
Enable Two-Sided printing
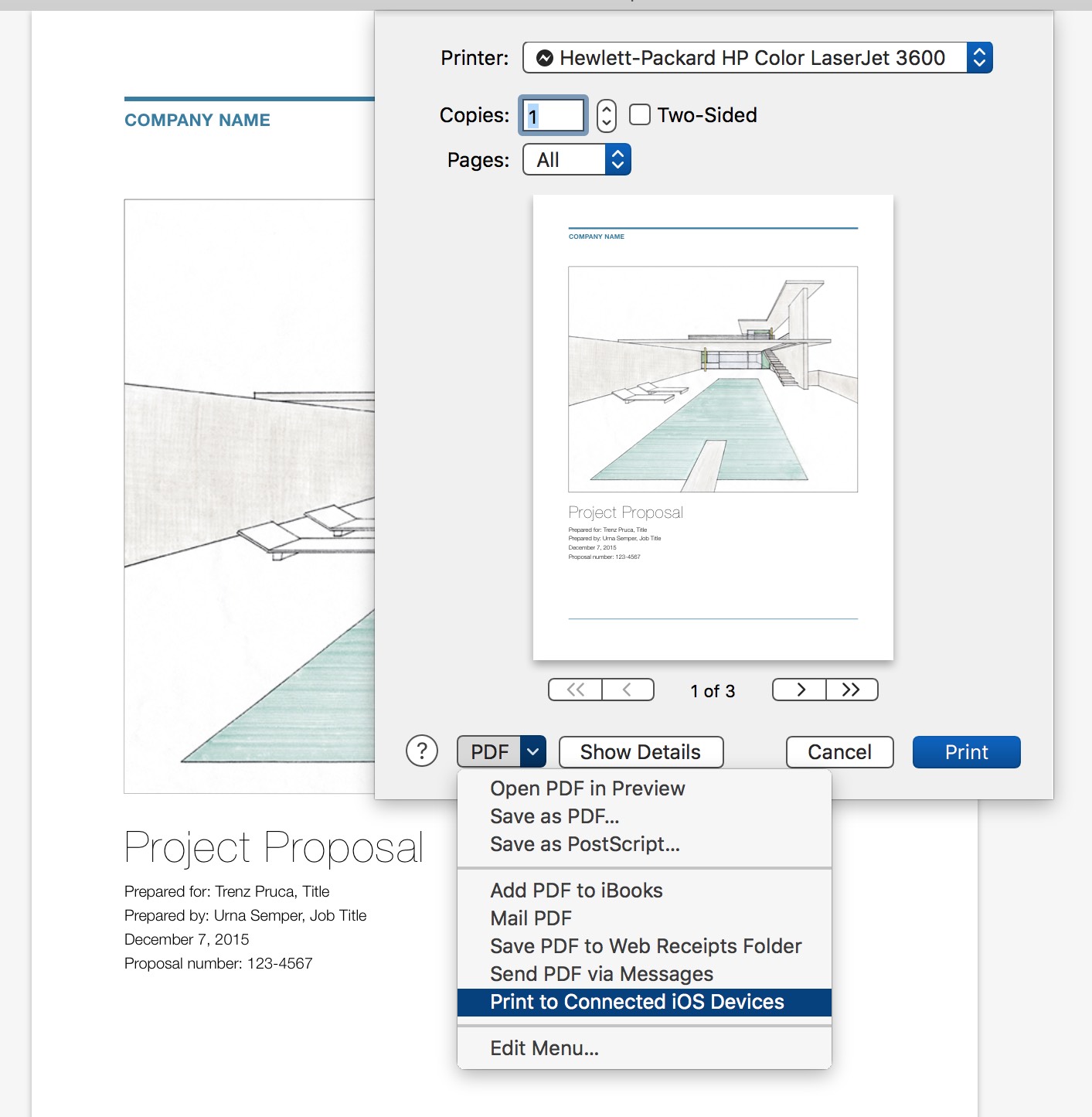click(638, 114)
